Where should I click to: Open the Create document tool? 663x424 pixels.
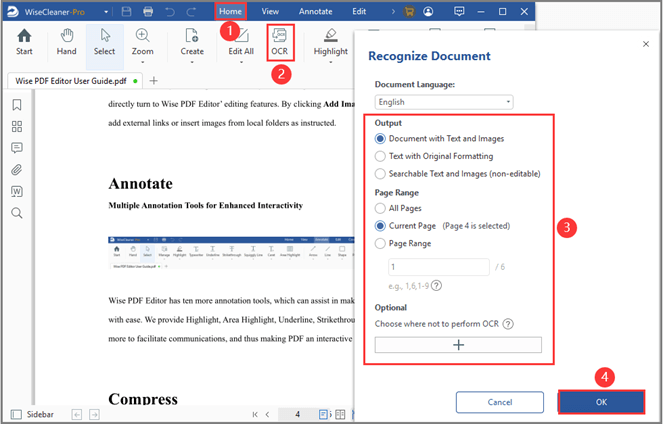[x=192, y=42]
